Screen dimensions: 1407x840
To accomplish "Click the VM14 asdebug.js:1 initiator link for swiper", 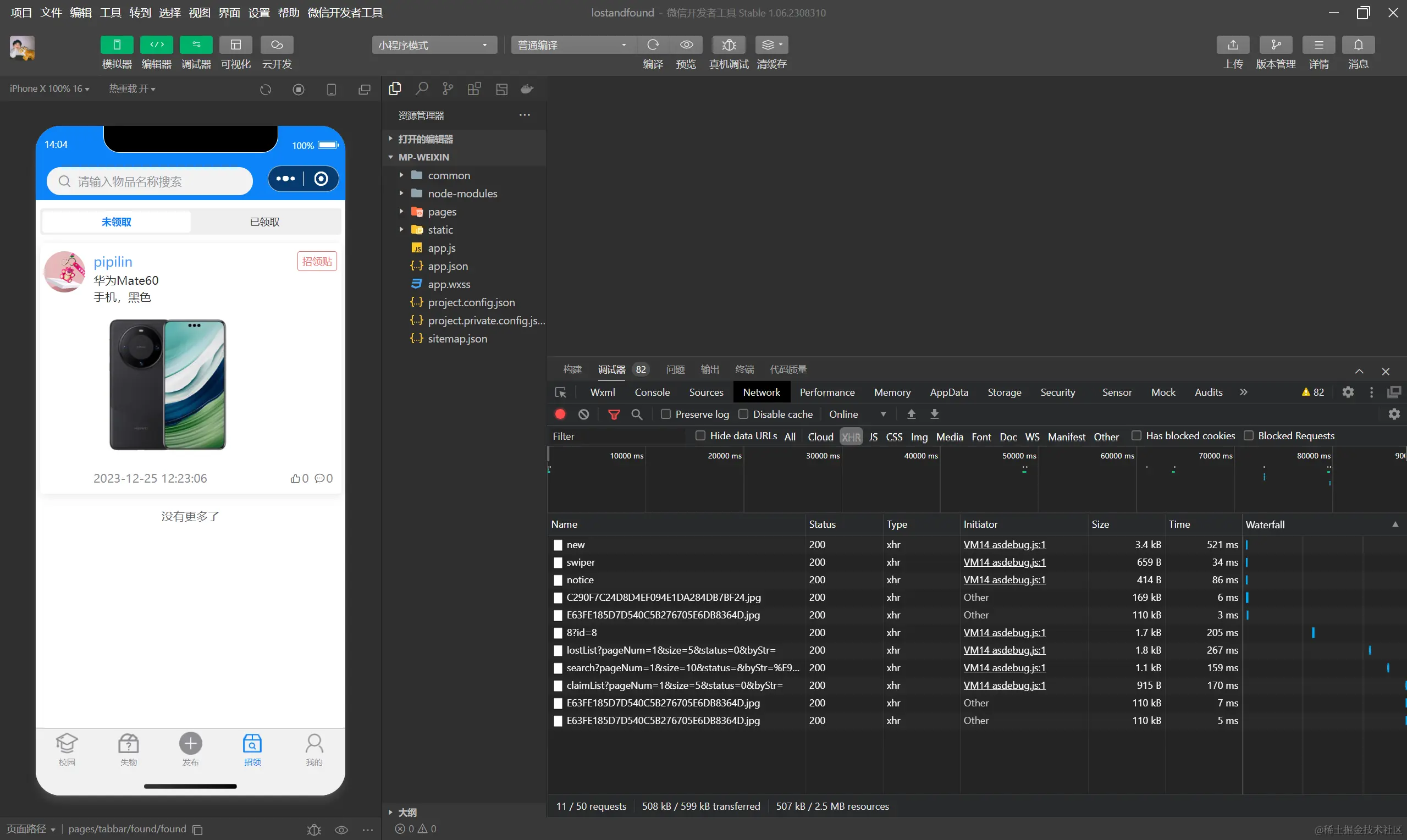I will click(1004, 562).
